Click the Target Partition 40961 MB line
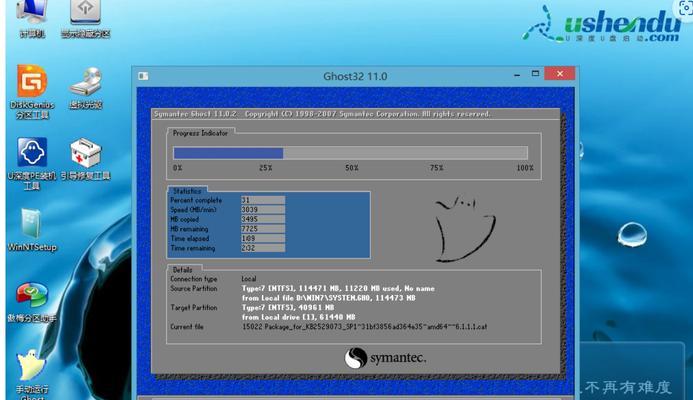The height and width of the screenshot is (400, 693). point(288,308)
